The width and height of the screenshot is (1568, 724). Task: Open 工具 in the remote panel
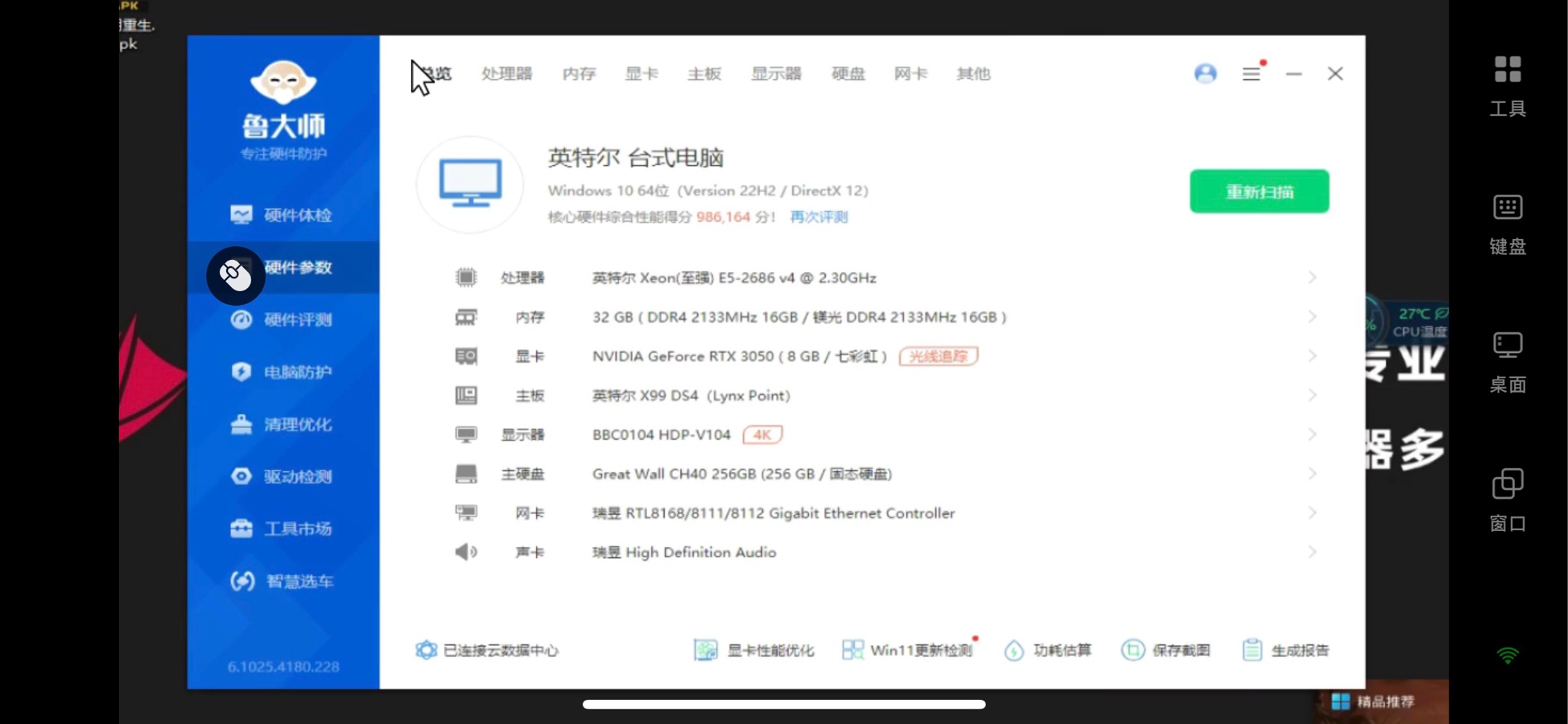[x=1508, y=86]
